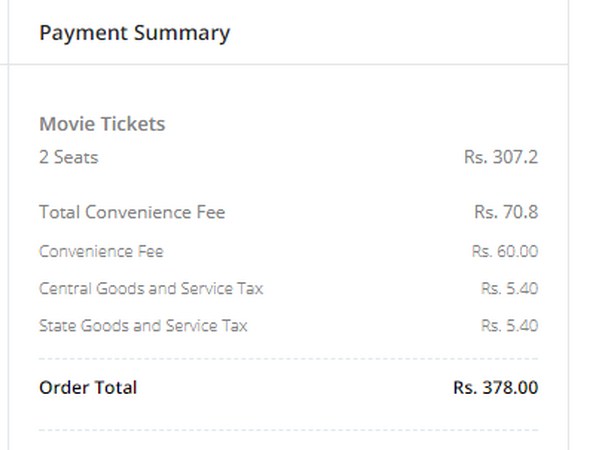Image resolution: width=600 pixels, height=450 pixels.
Task: Click the blank area right of Payment Summary heading
Action: 400,33
